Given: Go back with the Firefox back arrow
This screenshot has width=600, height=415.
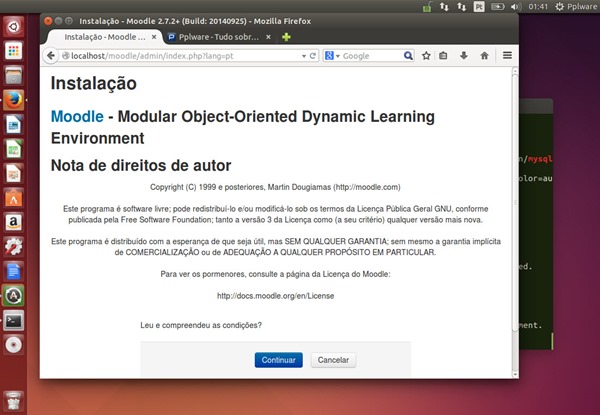Looking at the screenshot, I should click(x=51, y=56).
